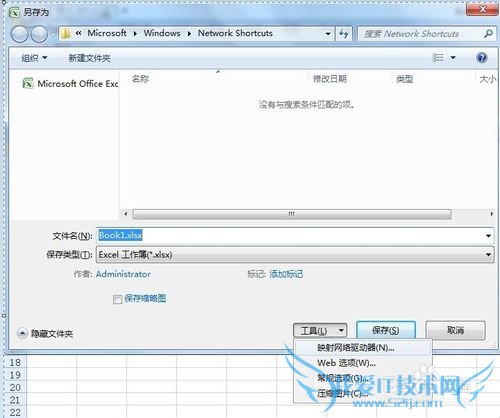Image resolution: width=500 pixels, height=418 pixels.
Task: Click the change view list icon
Action: tap(438, 58)
